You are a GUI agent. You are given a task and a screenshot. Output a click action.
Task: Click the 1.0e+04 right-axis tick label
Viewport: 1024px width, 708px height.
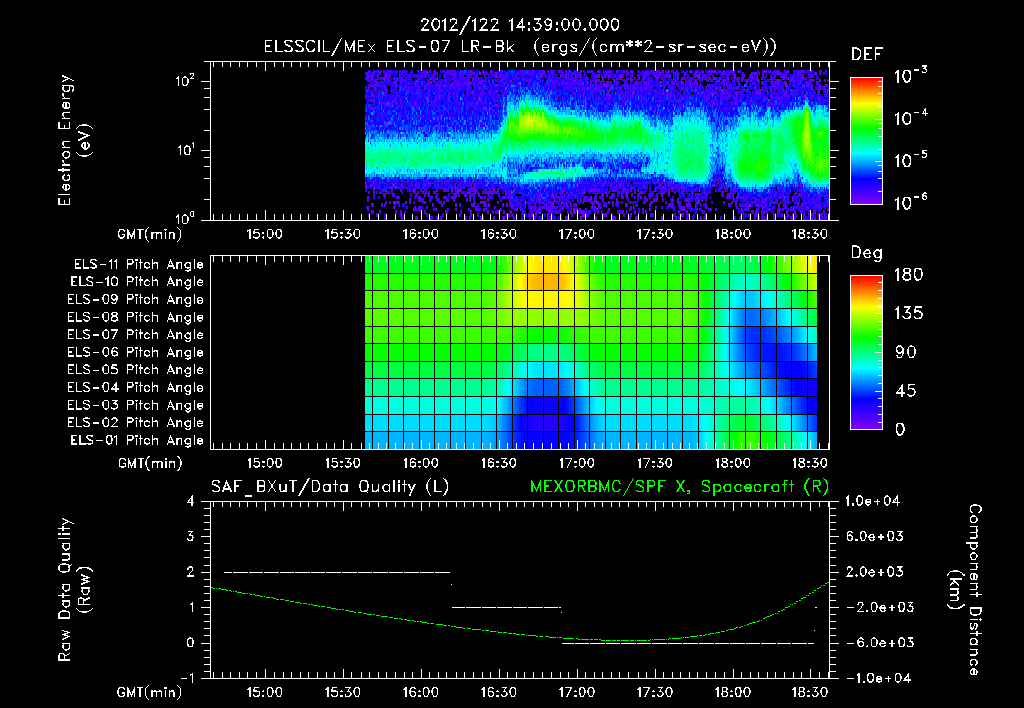coord(872,501)
